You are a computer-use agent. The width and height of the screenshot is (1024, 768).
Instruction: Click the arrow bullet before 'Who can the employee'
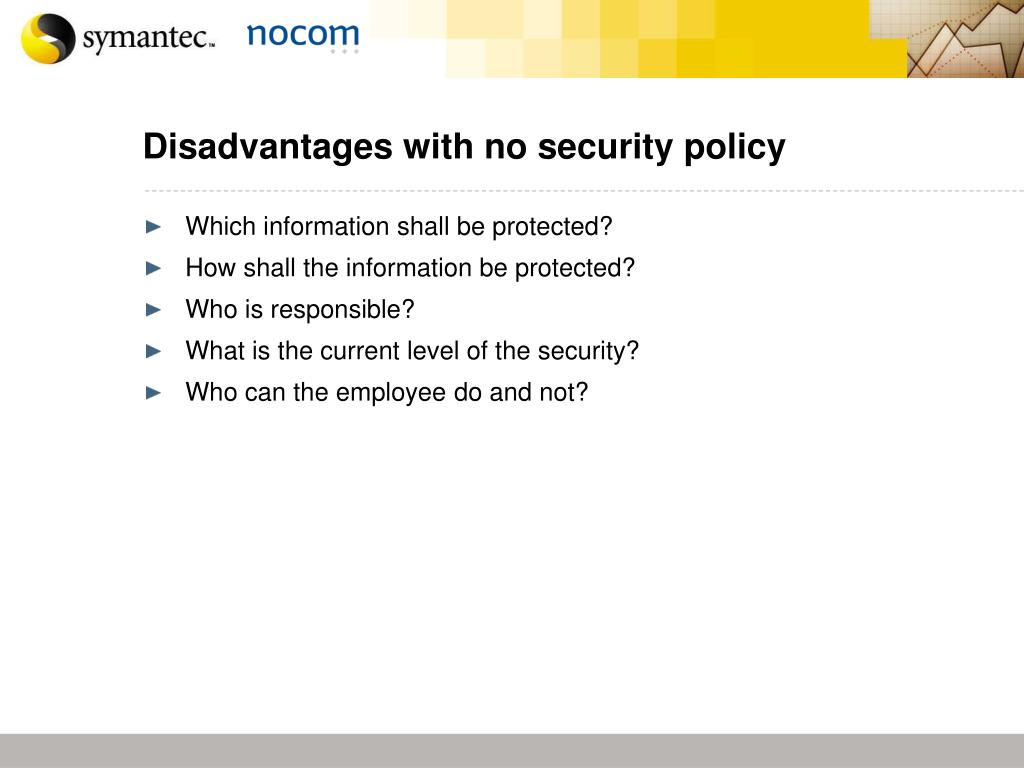point(153,392)
